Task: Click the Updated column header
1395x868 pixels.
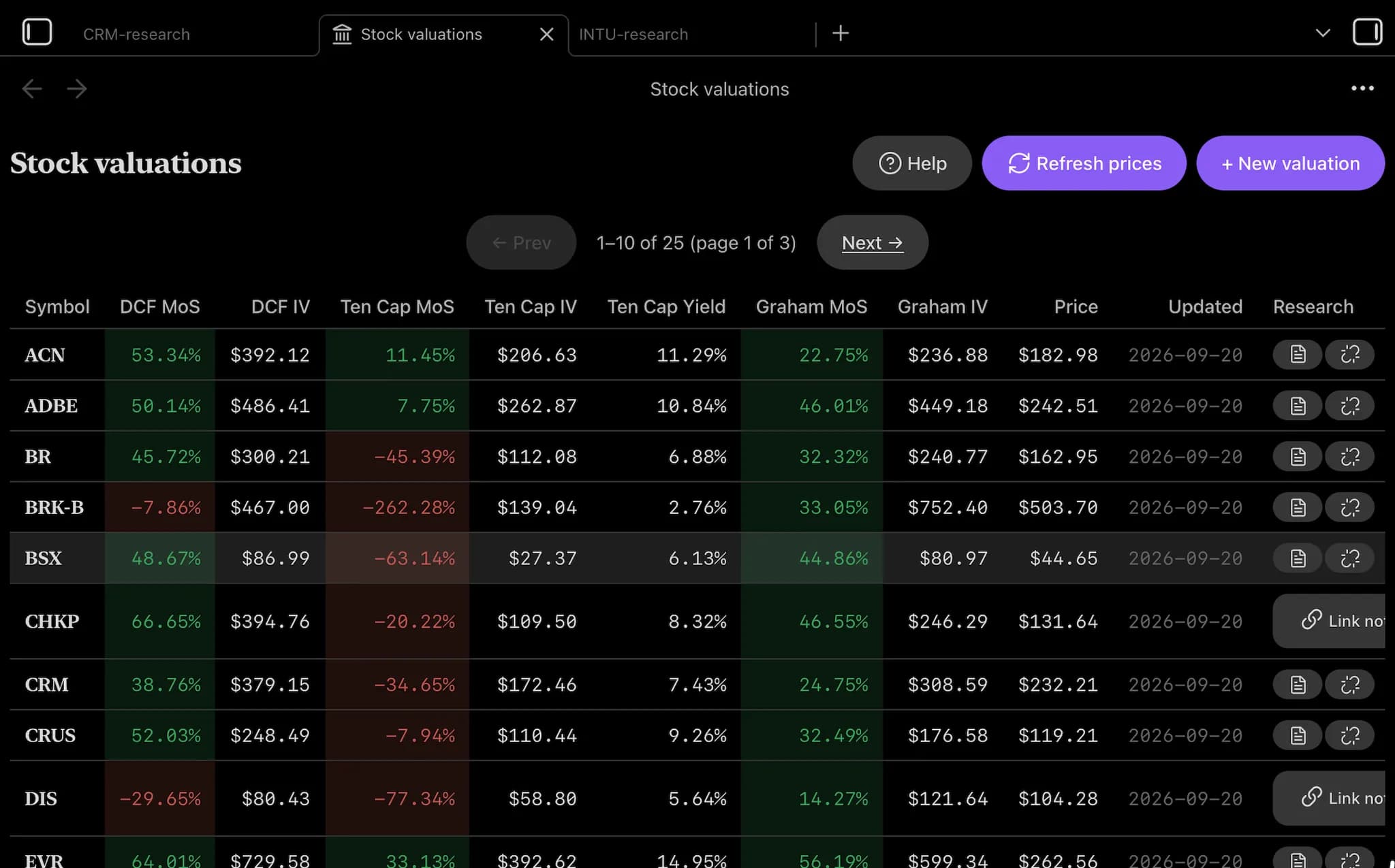Action: coord(1206,306)
